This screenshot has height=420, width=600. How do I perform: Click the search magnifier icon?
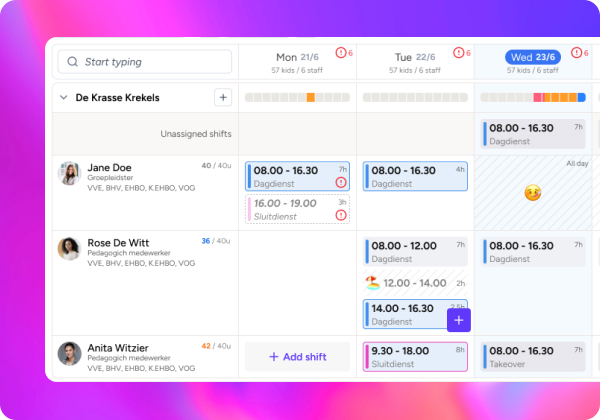click(x=72, y=62)
